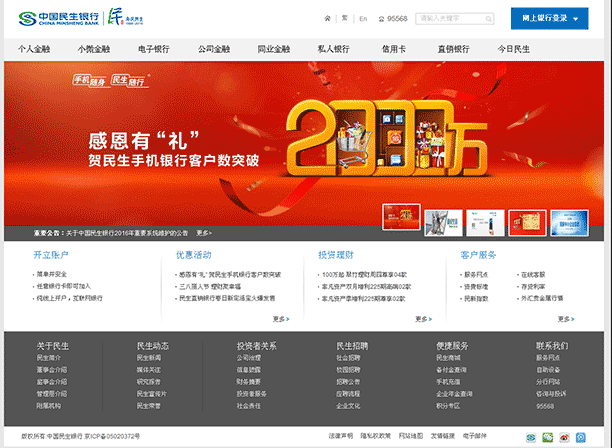Screen dimensions: 612x448
Task: Open 小微金融 menu
Action: tap(94, 49)
